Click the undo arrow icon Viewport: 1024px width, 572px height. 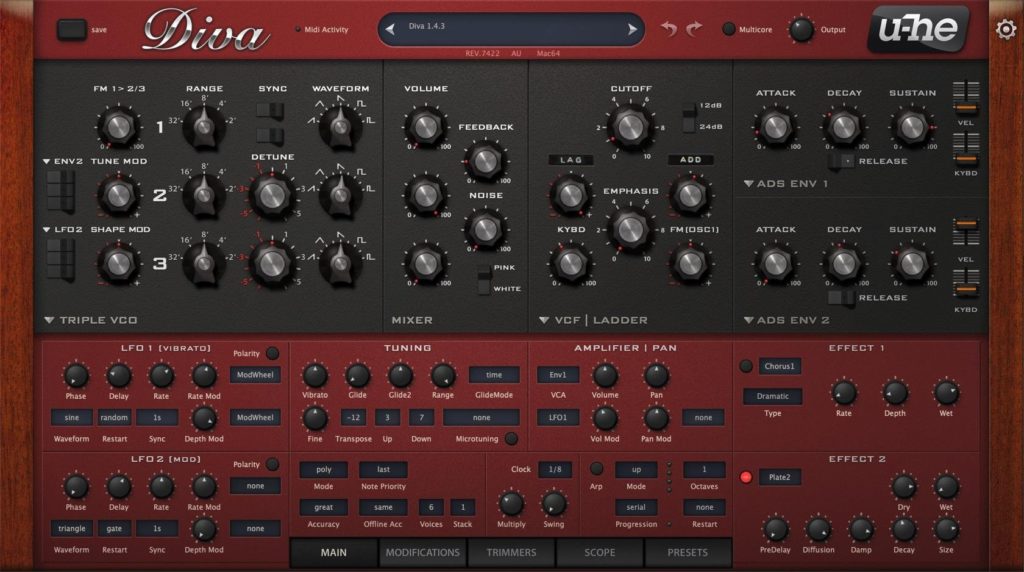(x=669, y=29)
